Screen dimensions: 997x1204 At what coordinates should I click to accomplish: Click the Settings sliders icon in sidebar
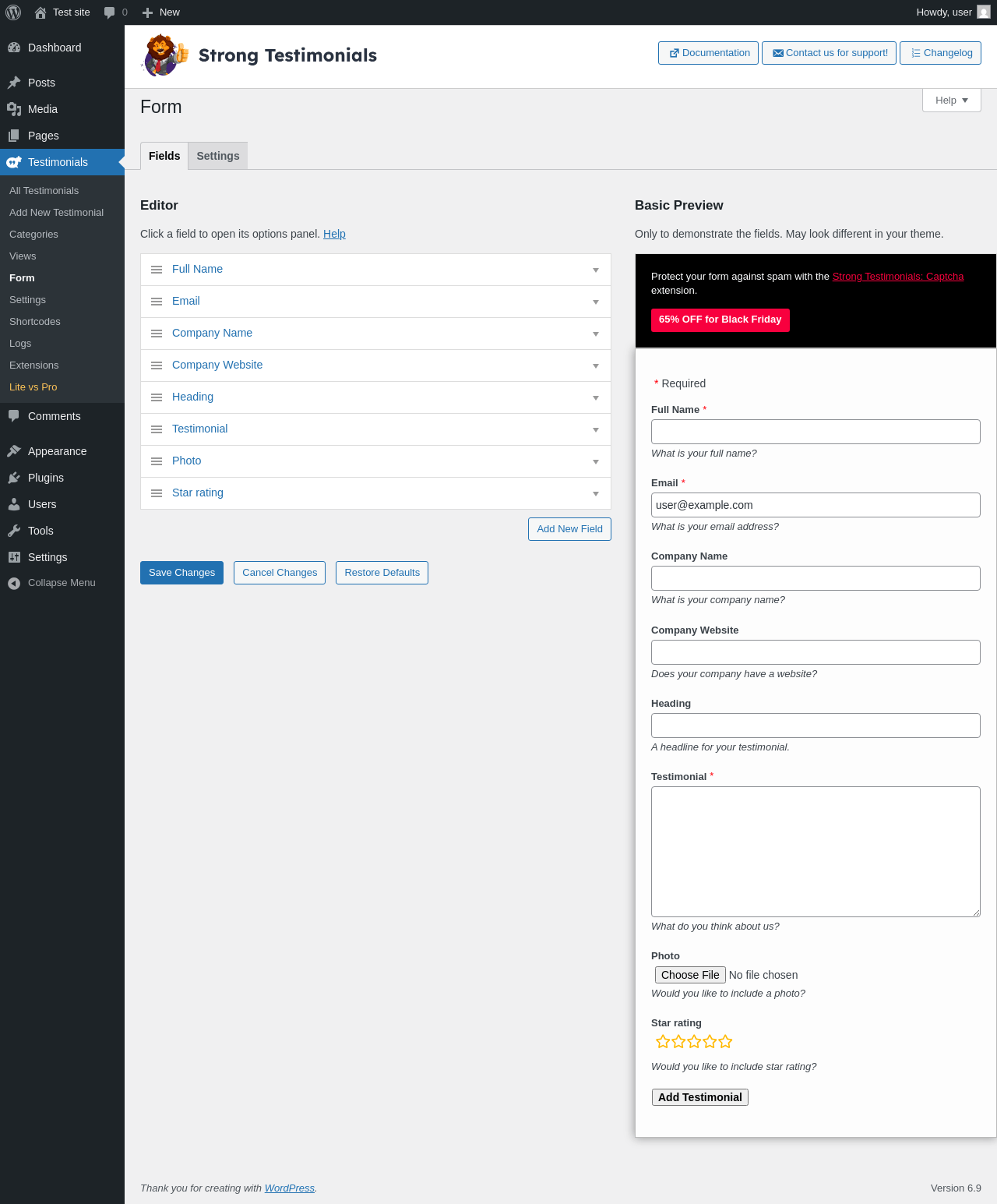click(14, 557)
